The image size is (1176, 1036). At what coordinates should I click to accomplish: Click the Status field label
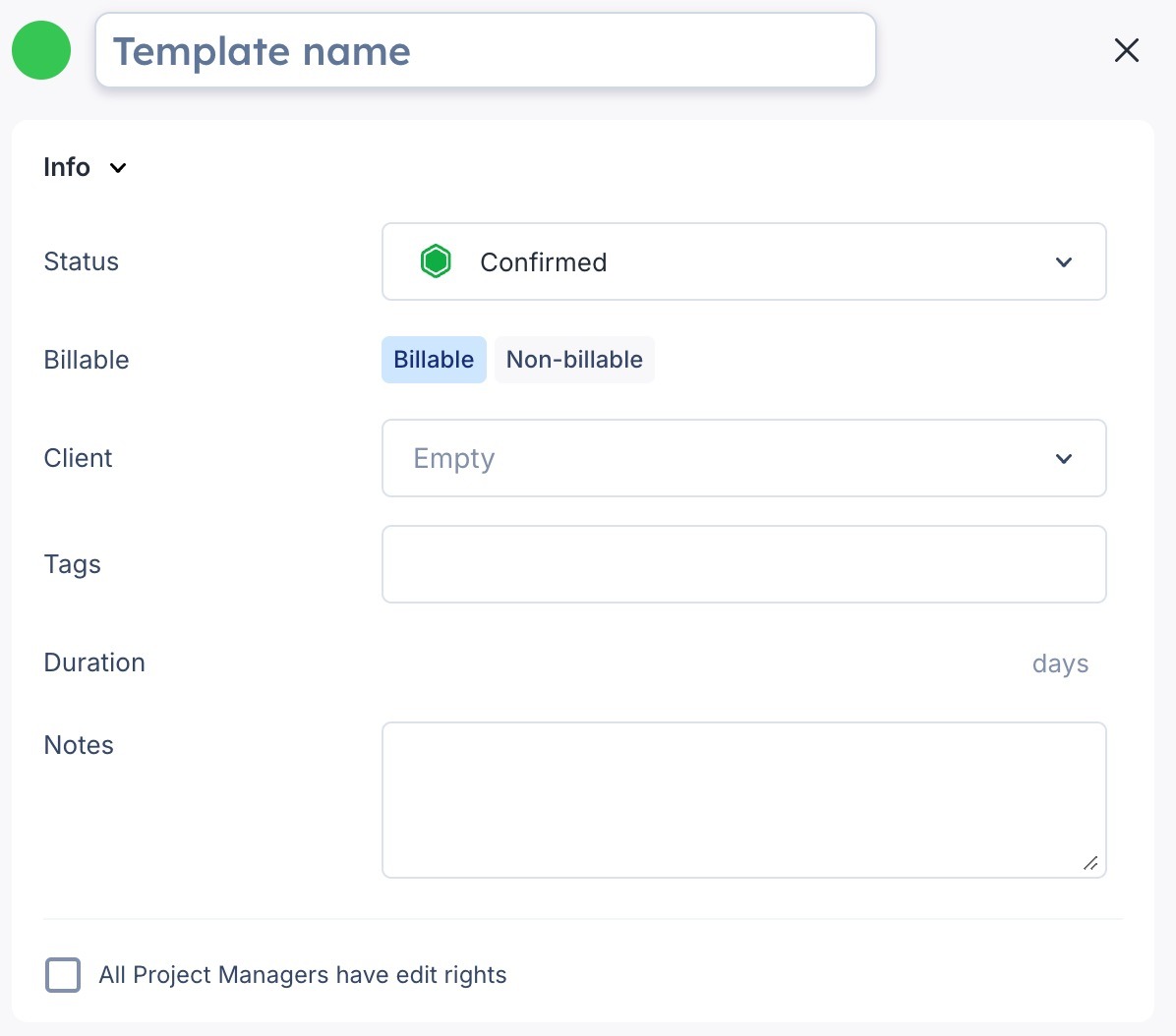(82, 261)
